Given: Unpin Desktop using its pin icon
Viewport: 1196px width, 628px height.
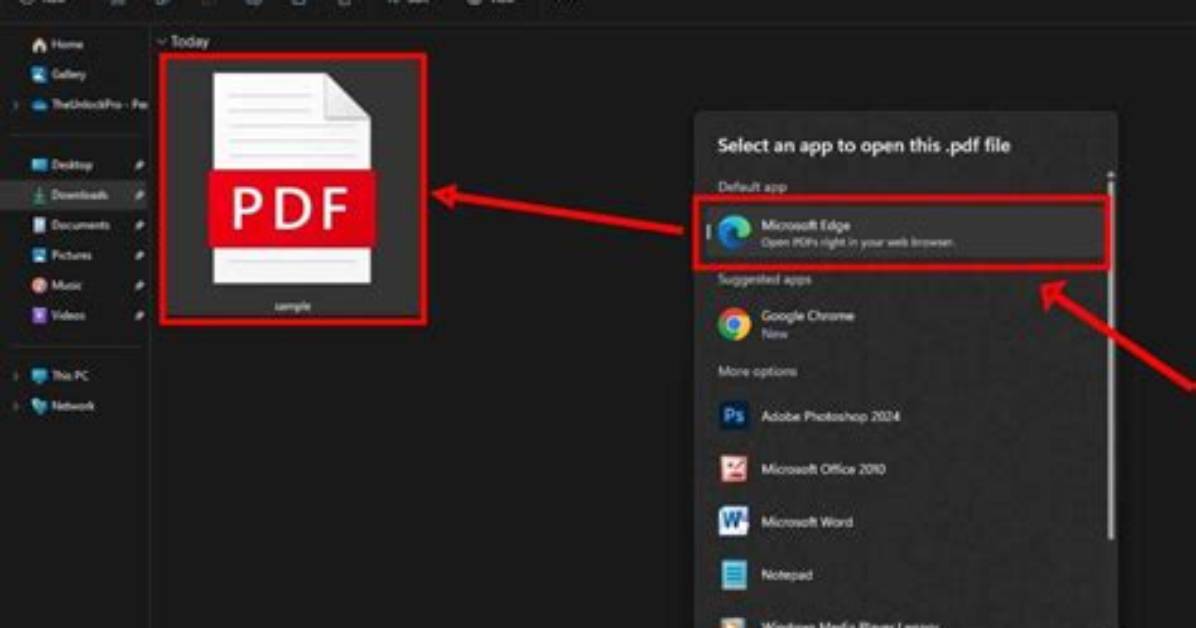Looking at the screenshot, I should point(139,165).
